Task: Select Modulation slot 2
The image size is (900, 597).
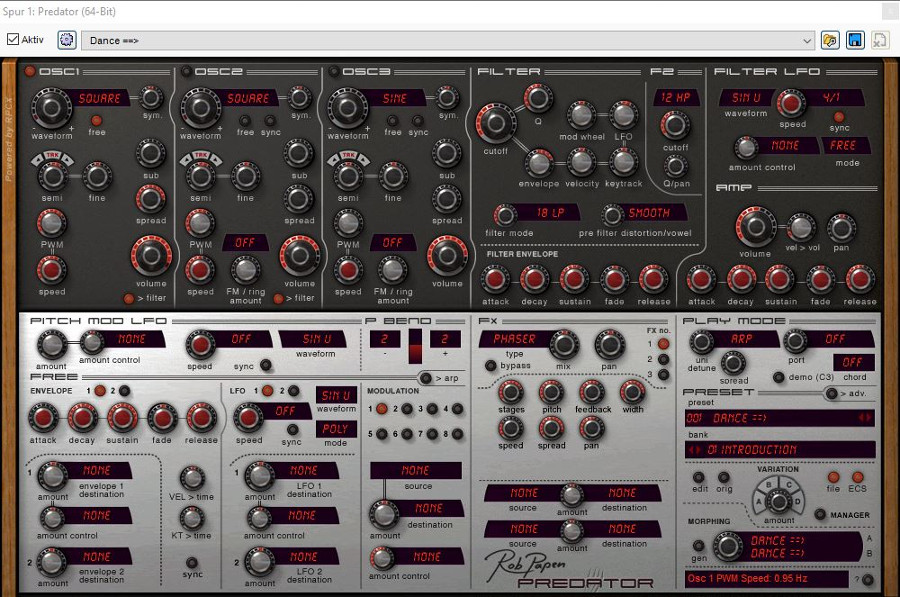Action: click(x=407, y=409)
